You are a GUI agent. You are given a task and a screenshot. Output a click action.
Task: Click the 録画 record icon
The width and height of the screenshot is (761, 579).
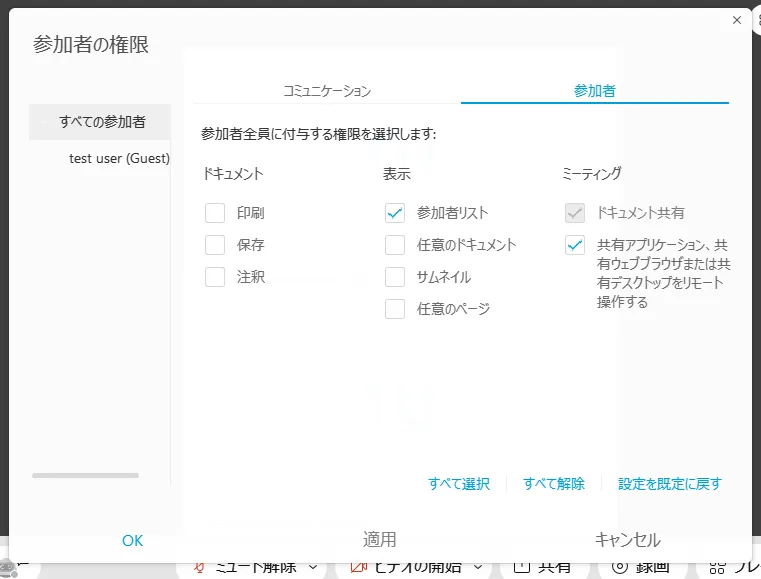(620, 568)
